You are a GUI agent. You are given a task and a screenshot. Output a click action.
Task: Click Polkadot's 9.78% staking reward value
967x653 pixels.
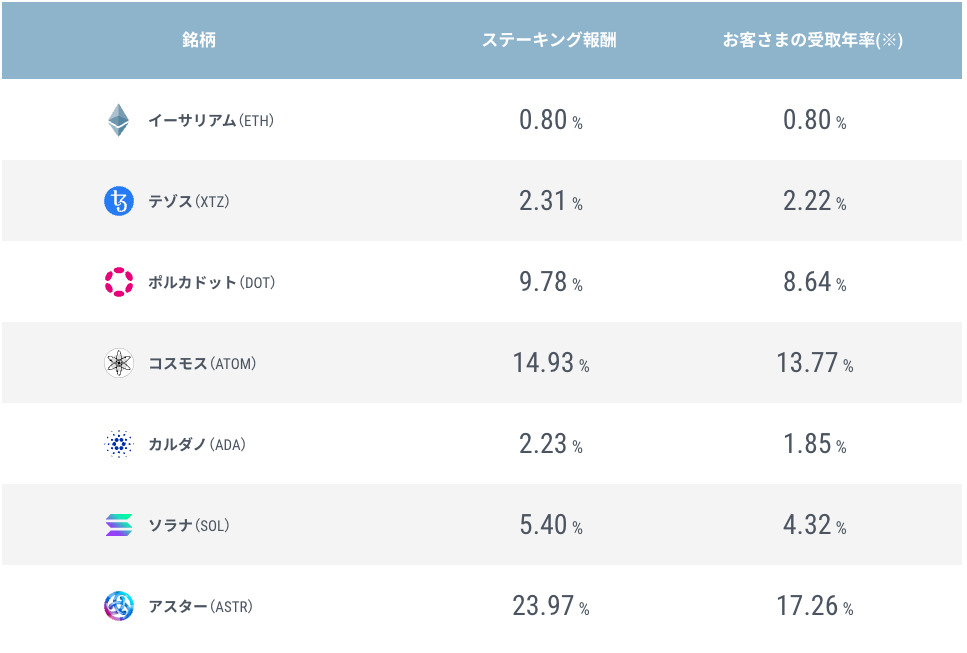click(x=550, y=282)
